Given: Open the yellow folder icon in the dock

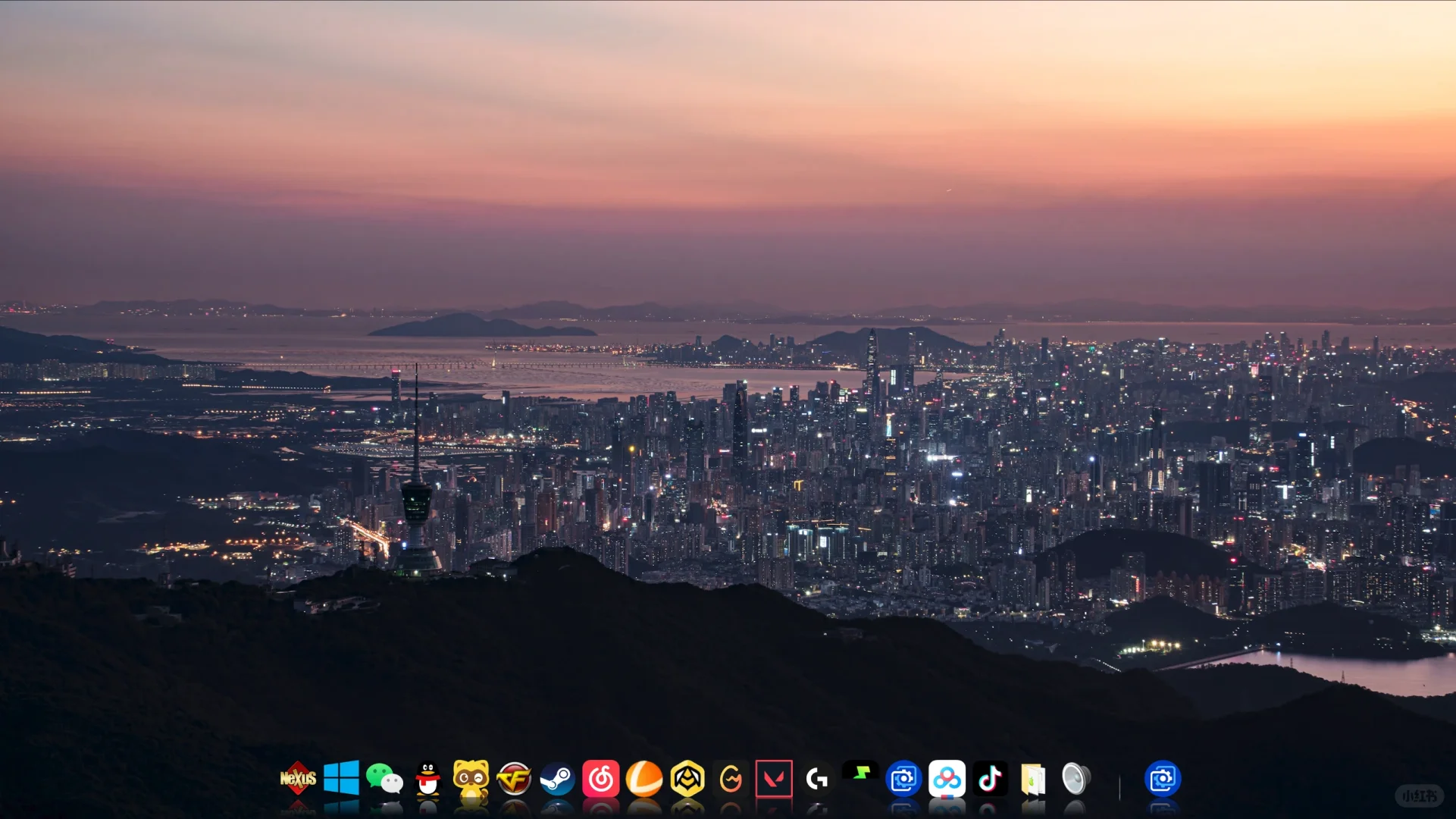Looking at the screenshot, I should pos(1033,780).
